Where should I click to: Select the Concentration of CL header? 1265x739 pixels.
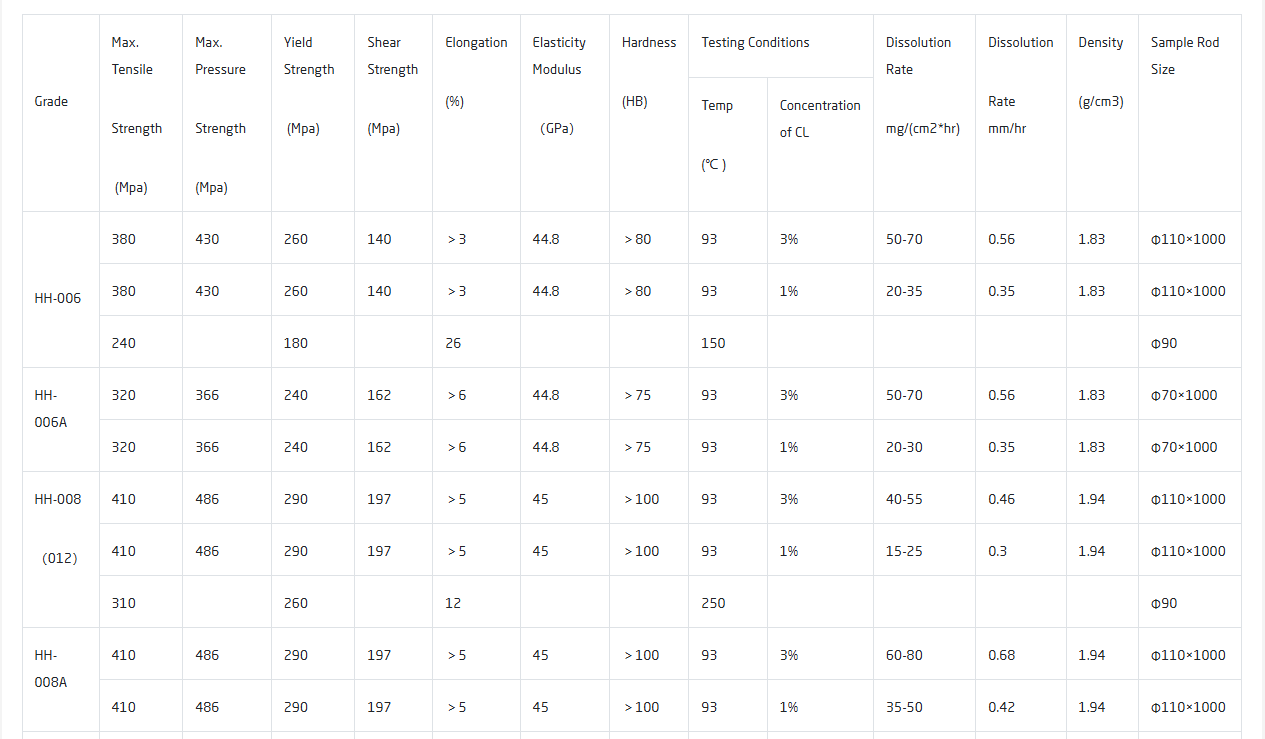821,145
